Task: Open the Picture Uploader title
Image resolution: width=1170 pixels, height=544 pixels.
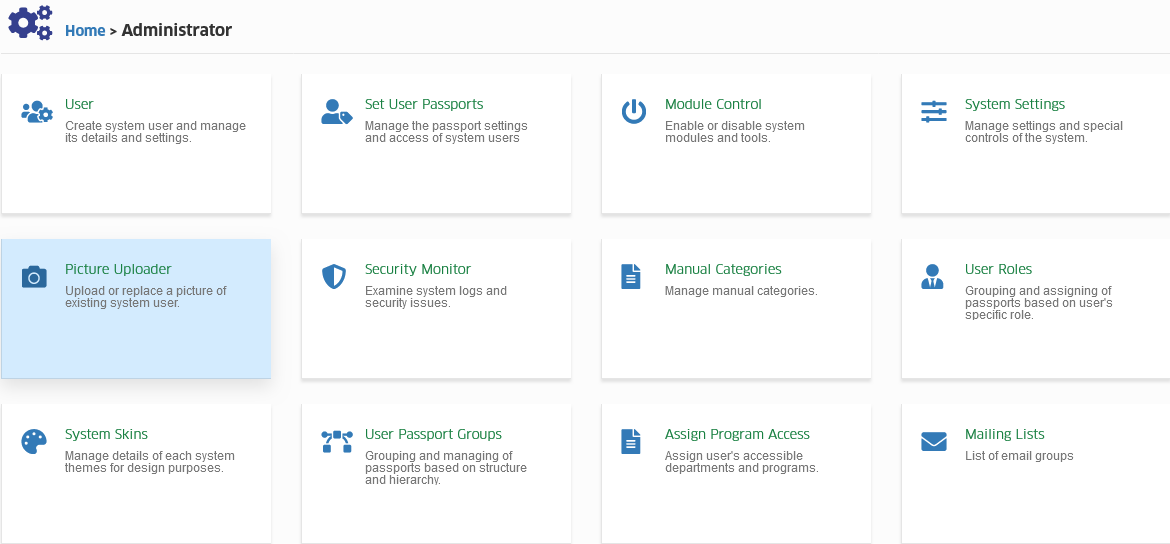Action: [x=118, y=269]
